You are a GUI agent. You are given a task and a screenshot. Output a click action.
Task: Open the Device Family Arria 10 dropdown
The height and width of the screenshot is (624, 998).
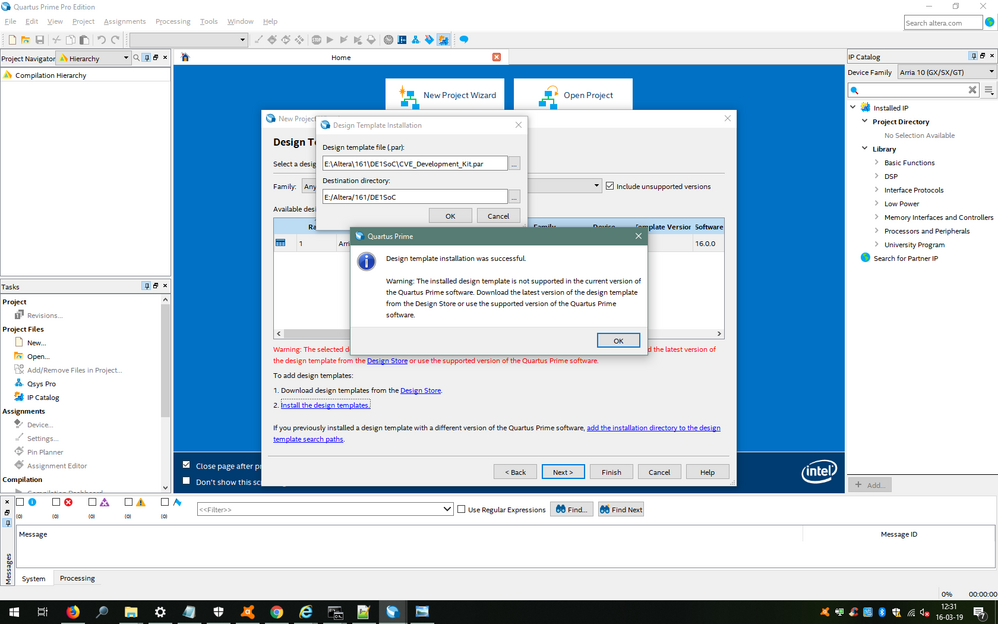(x=946, y=72)
